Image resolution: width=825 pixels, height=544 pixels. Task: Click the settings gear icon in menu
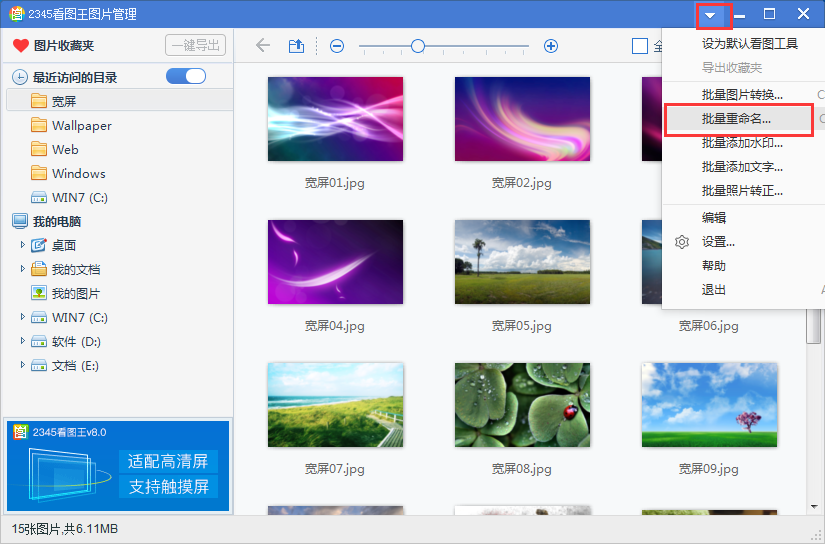(682, 242)
